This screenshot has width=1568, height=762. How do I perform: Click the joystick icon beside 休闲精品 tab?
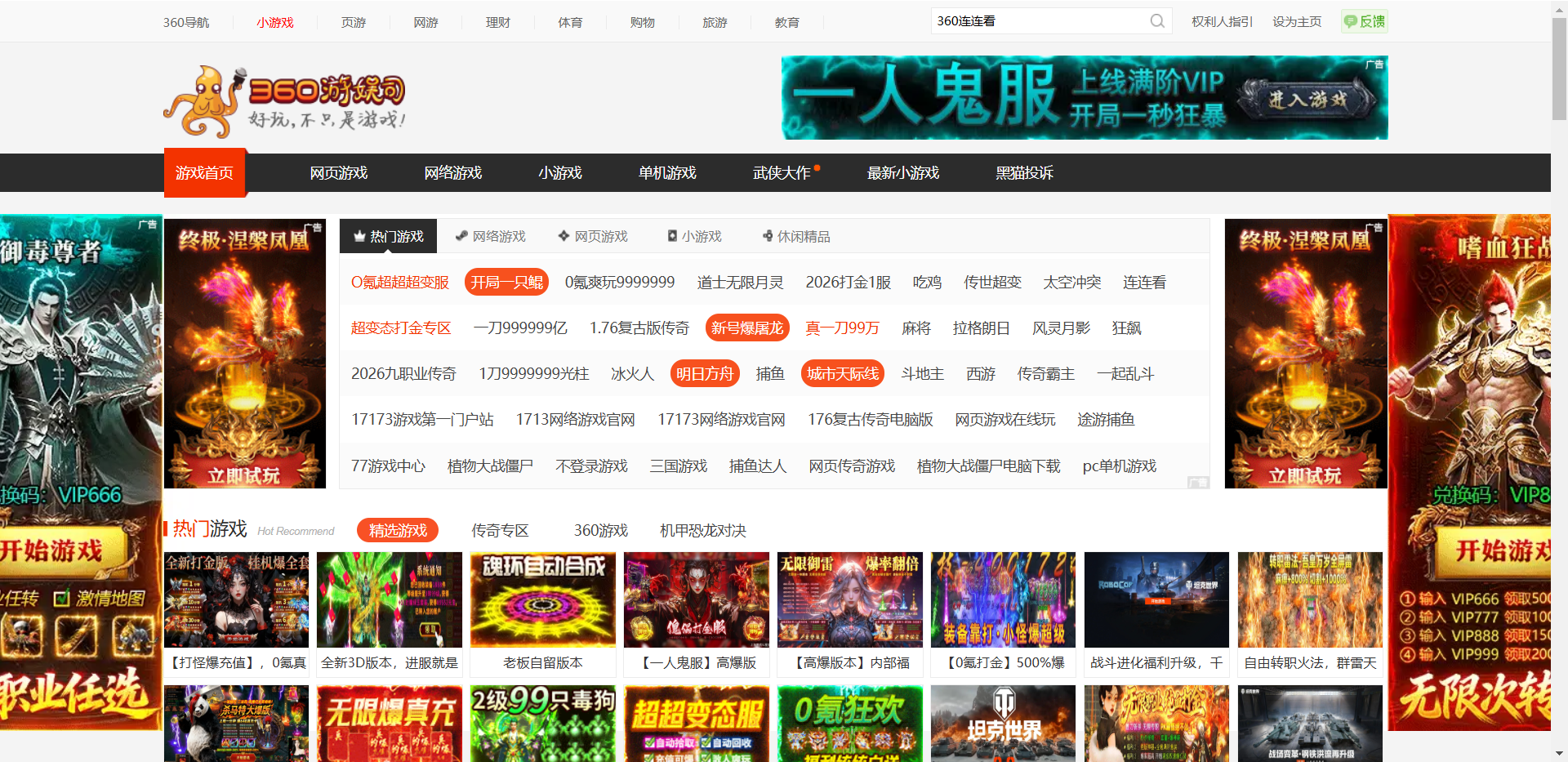[766, 236]
